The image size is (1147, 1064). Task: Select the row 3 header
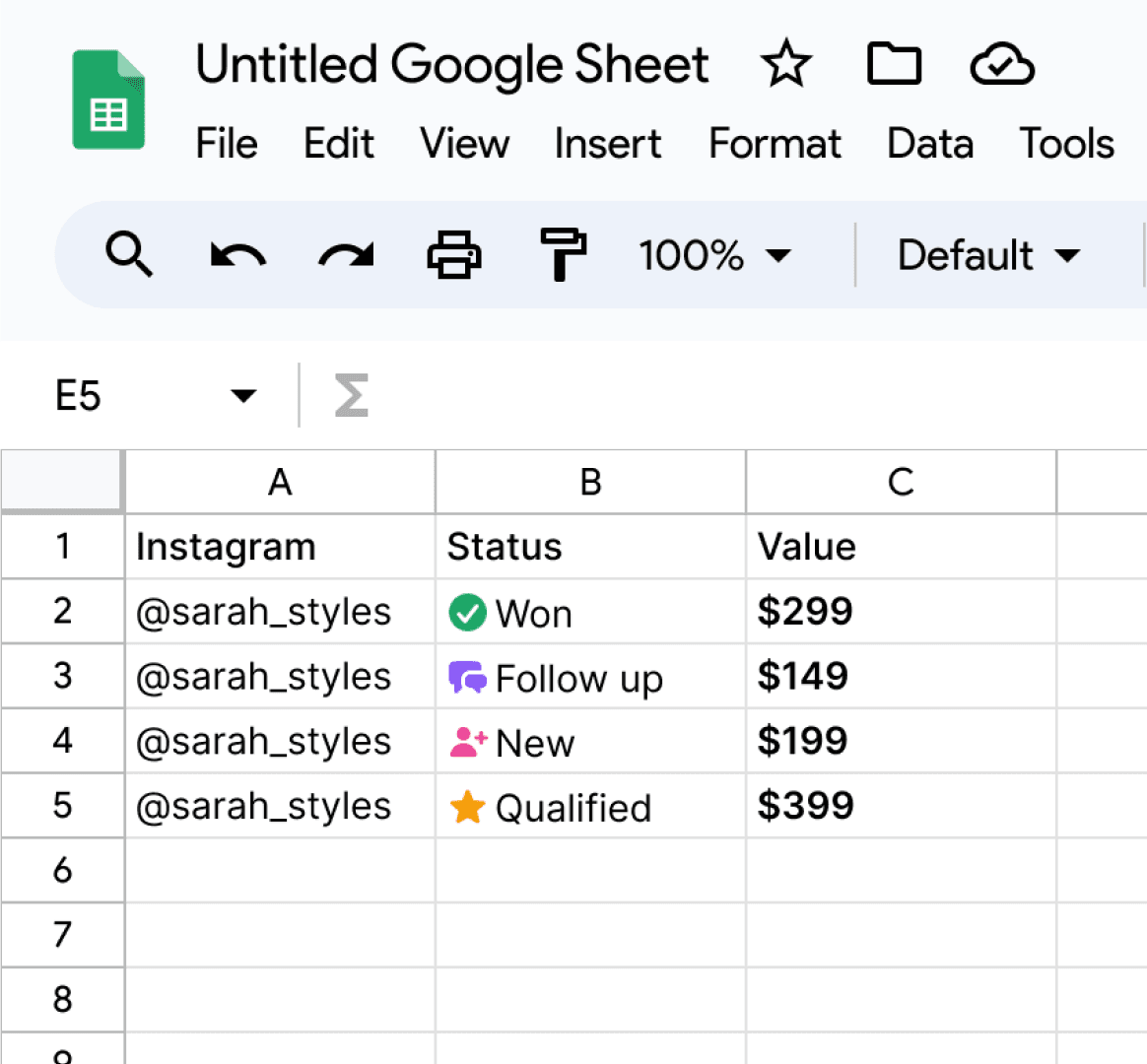pos(62,676)
